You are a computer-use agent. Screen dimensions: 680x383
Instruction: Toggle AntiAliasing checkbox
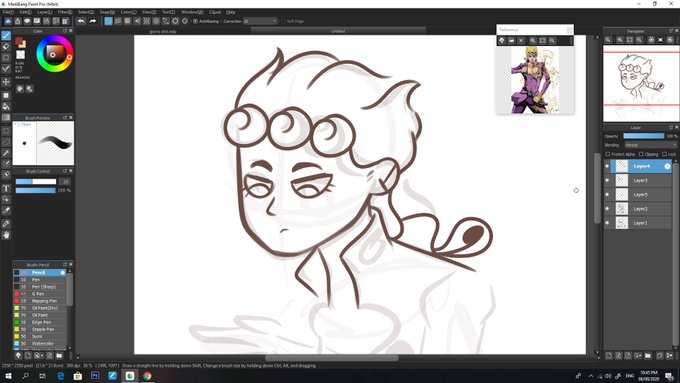195,21
